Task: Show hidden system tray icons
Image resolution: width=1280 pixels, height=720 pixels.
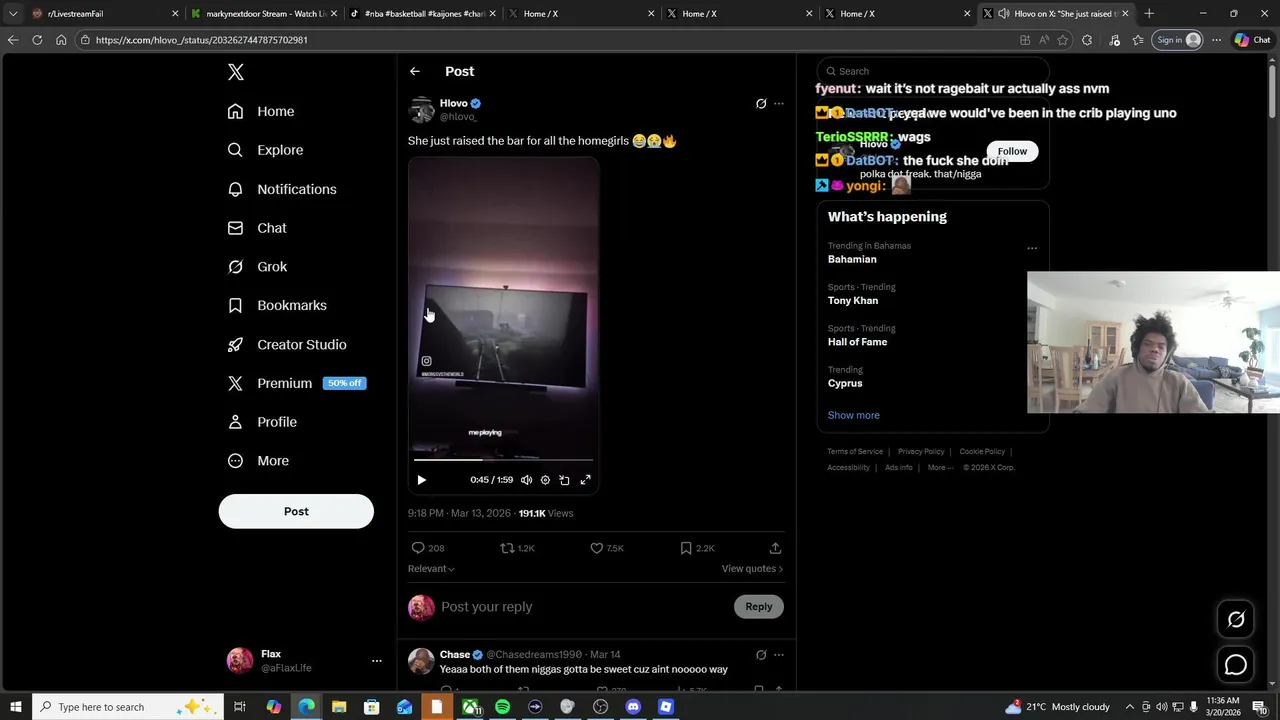Action: [x=1130, y=707]
